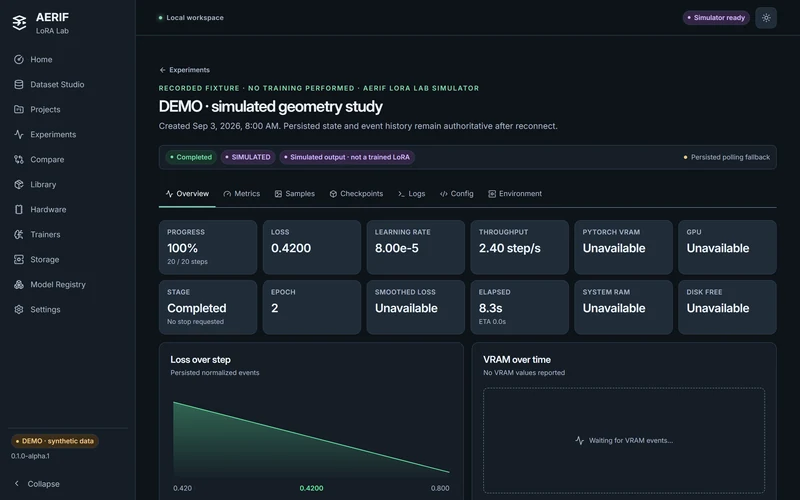Image resolution: width=800 pixels, height=500 pixels.
Task: Click the Experiments pulse icon in sidebar
Action: (19, 135)
